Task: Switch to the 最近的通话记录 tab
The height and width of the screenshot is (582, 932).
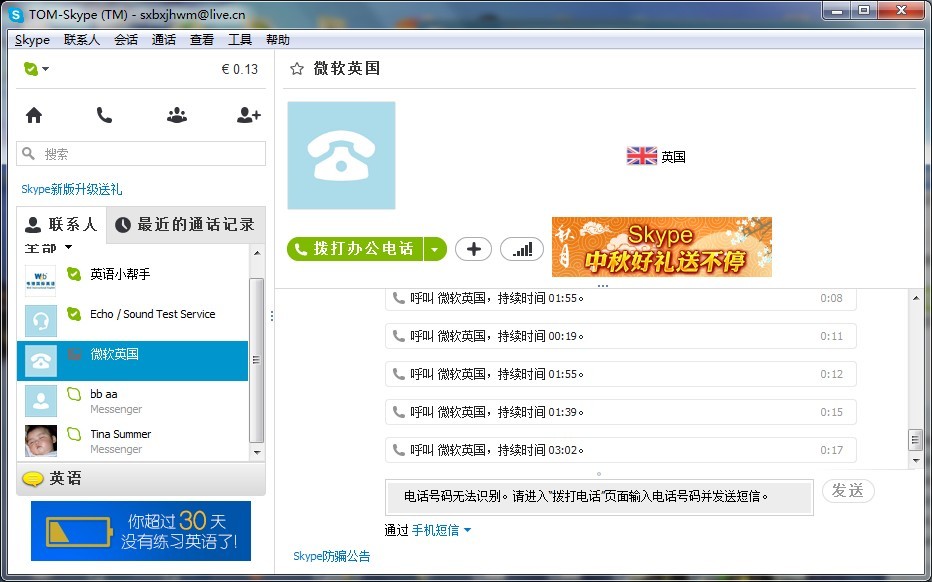Action: 185,225
